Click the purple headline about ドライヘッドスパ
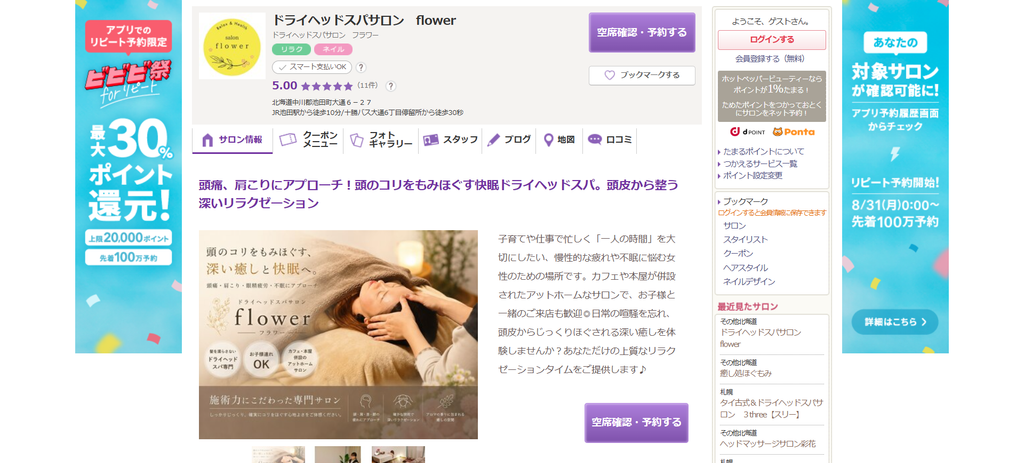 [x=439, y=194]
